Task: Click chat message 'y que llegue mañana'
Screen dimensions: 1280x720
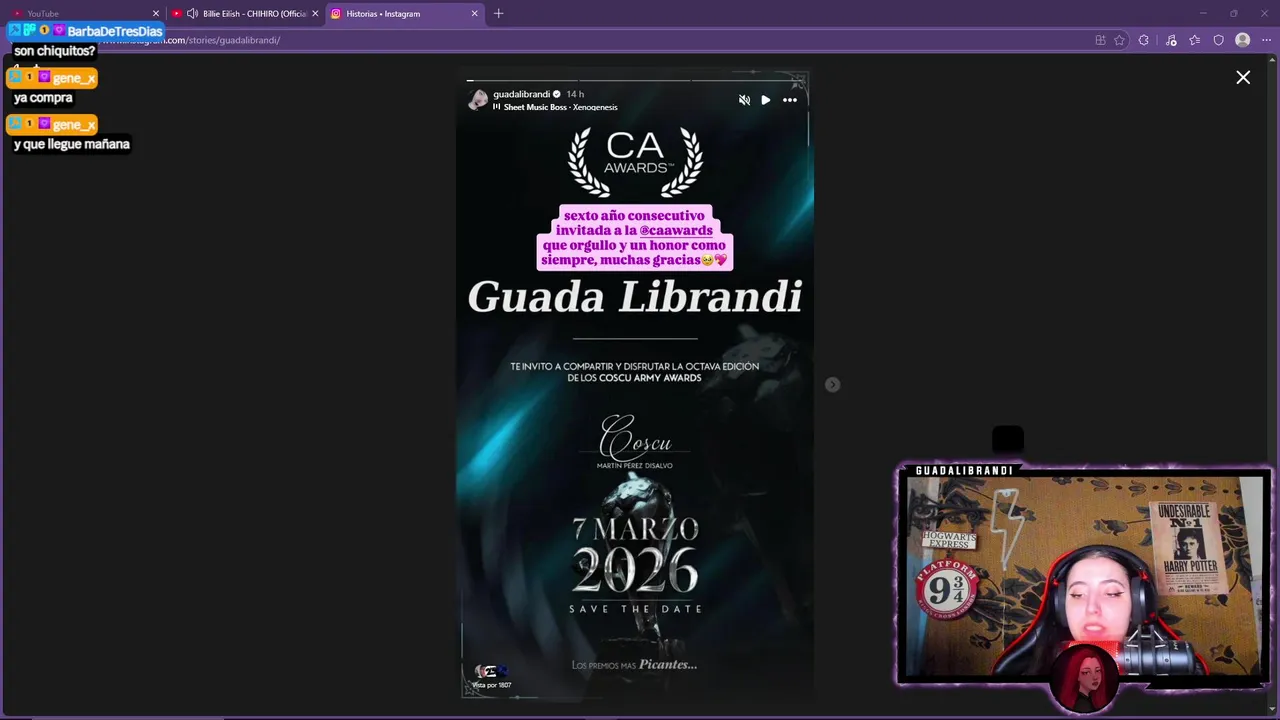Action: coord(72,144)
